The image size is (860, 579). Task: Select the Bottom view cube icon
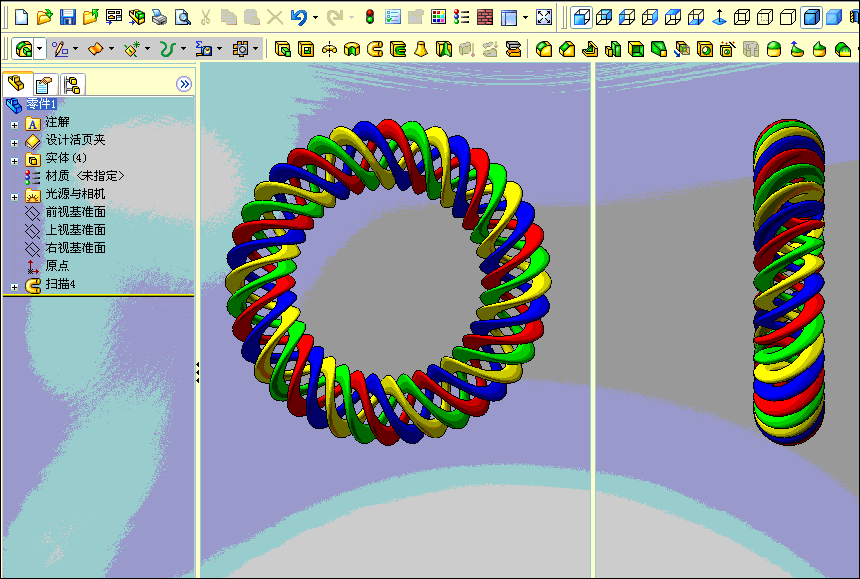click(x=697, y=17)
